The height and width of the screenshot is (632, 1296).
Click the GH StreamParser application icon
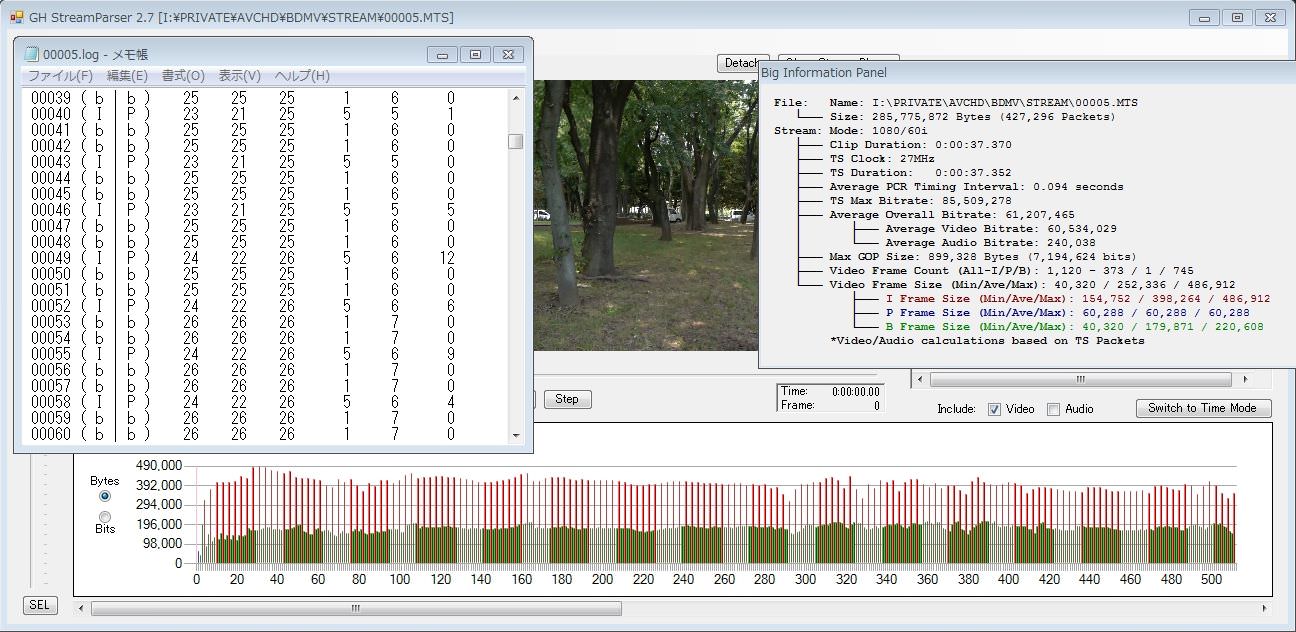[16, 17]
